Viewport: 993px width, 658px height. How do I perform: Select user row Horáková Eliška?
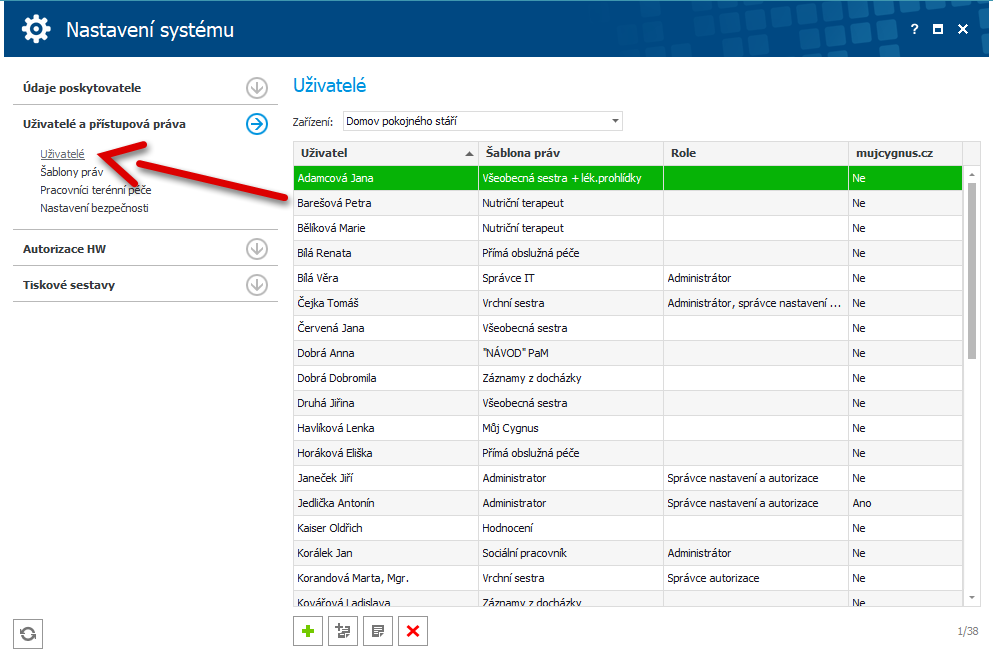click(628, 453)
